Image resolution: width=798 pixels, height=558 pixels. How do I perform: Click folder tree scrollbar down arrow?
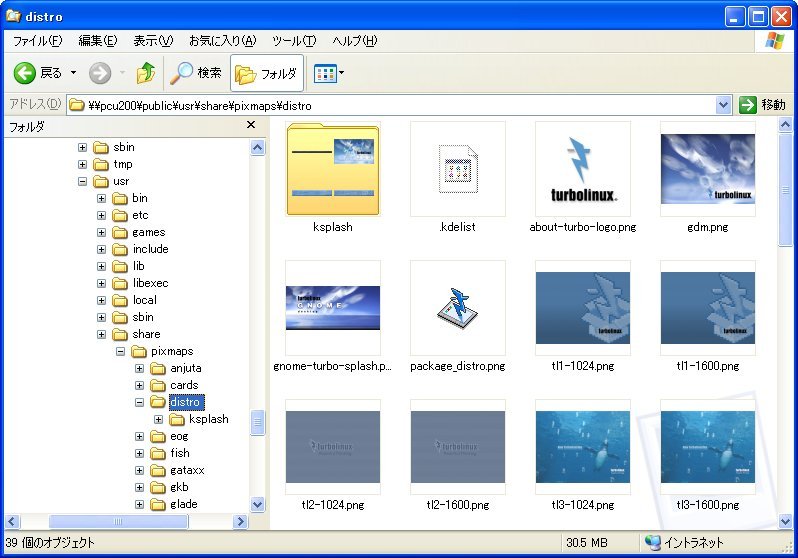click(258, 505)
